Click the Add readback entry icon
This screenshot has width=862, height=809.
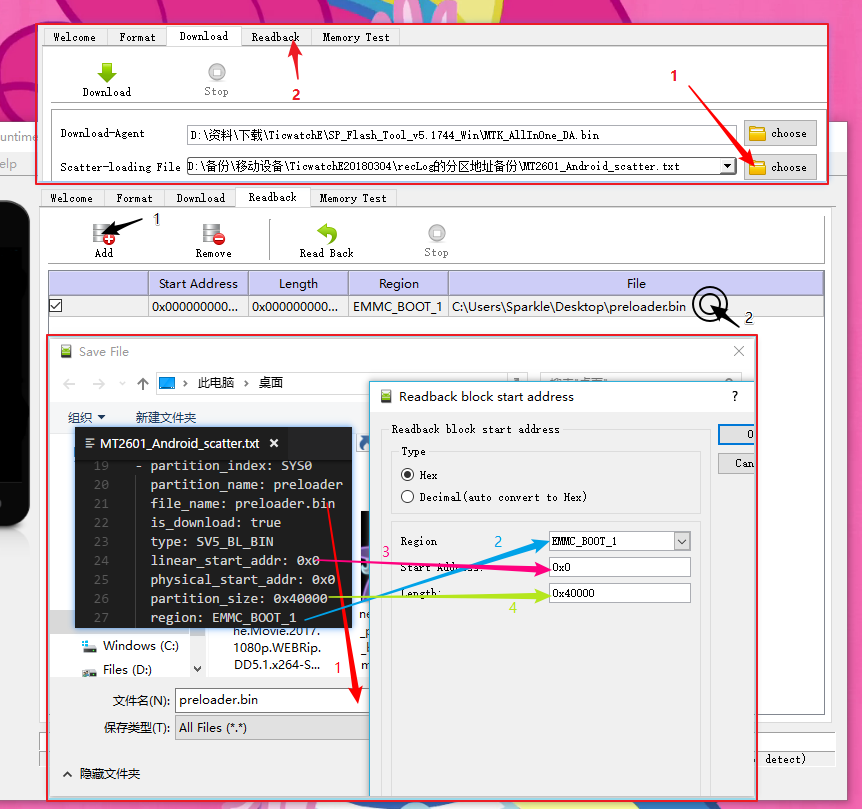click(x=103, y=234)
